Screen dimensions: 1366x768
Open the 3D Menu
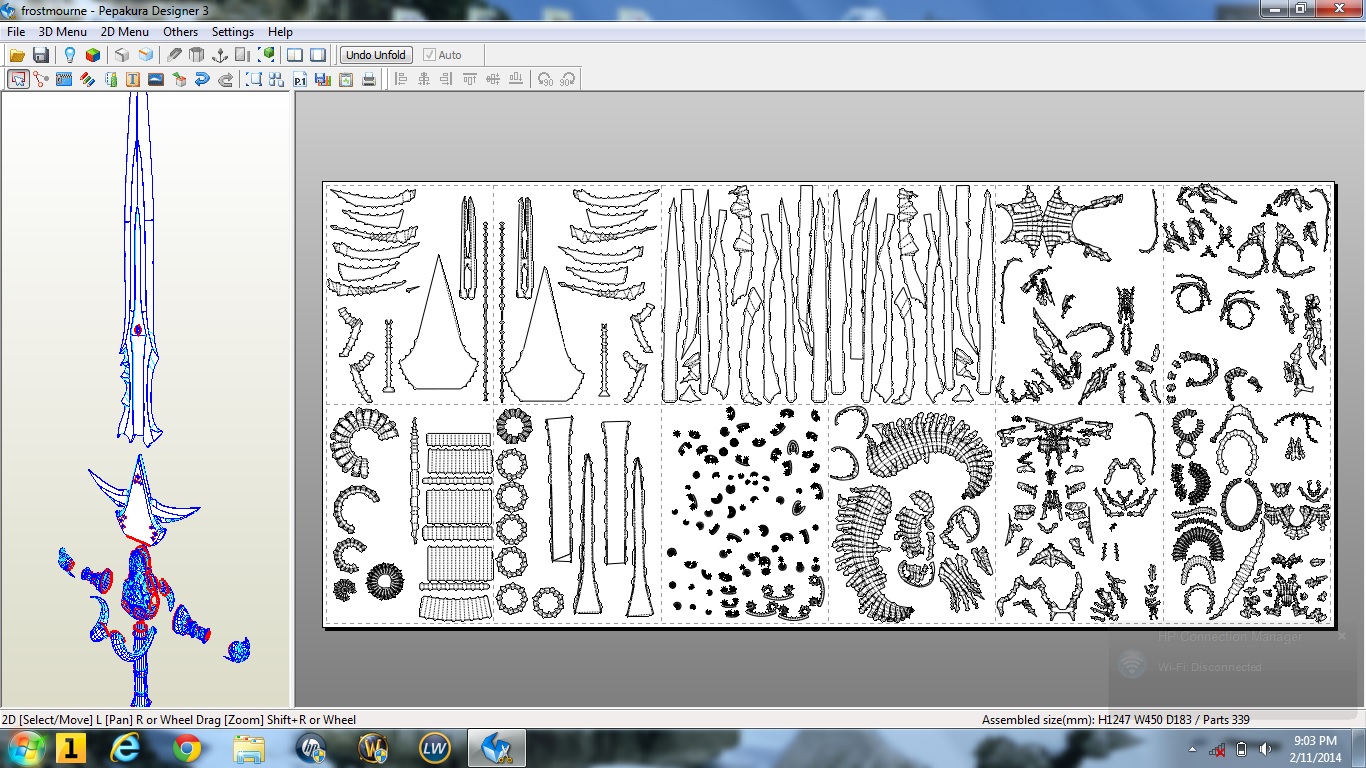pos(63,32)
